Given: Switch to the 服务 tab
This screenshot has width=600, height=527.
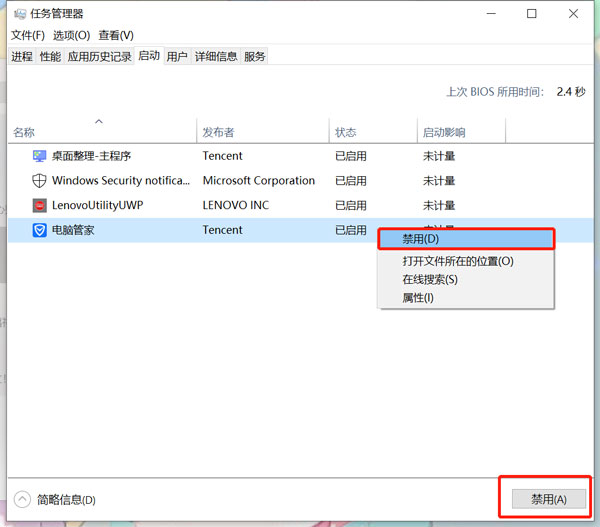Looking at the screenshot, I should [x=254, y=57].
